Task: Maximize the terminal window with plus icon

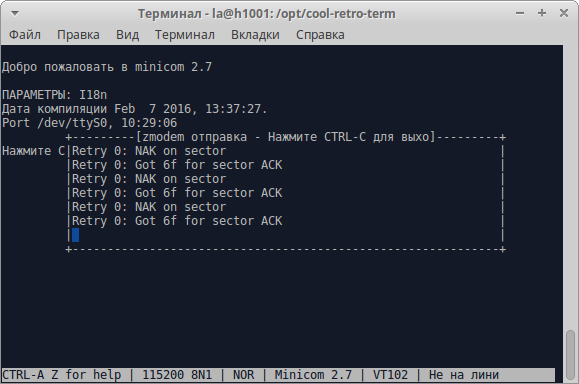Action: [x=542, y=13]
